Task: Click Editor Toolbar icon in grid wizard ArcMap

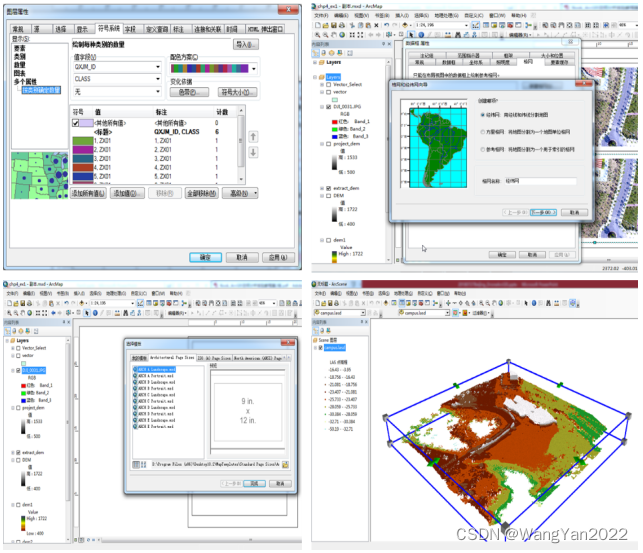Action: coord(475,25)
